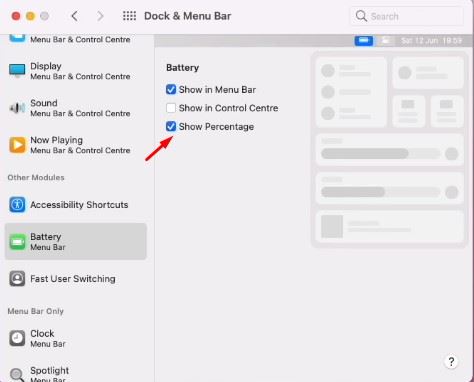Click the Spotlight magnifier icon
Viewport: 474px width, 382px height.
pos(17,375)
